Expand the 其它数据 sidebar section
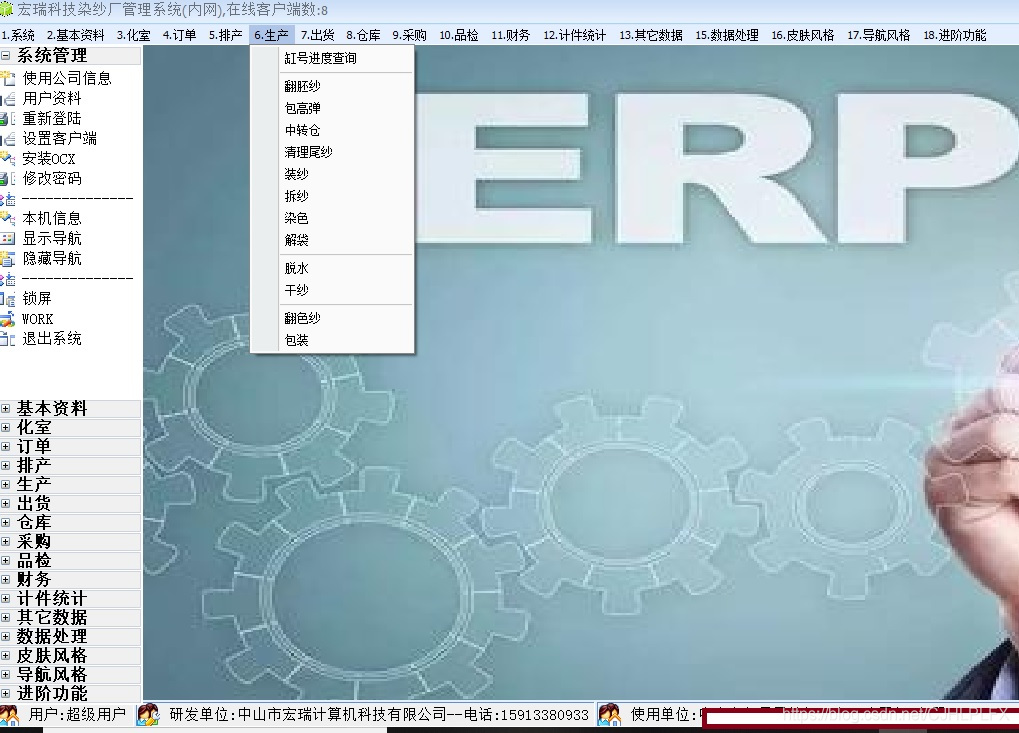Screen dimensions: 1019x733 [x=5, y=617]
